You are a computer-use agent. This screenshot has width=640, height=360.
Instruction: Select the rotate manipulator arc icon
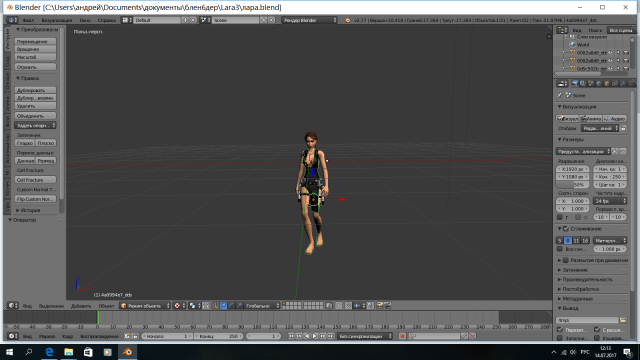click(x=231, y=306)
